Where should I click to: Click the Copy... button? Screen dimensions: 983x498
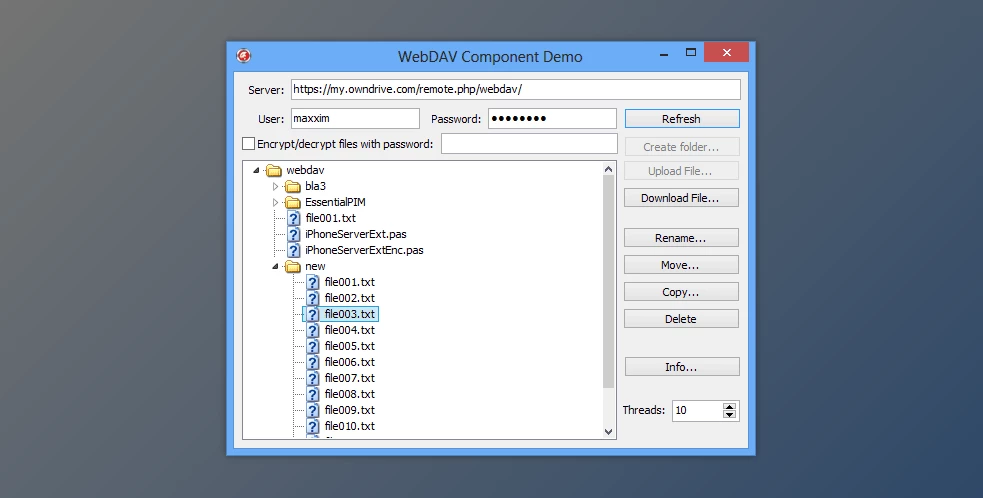[681, 292]
